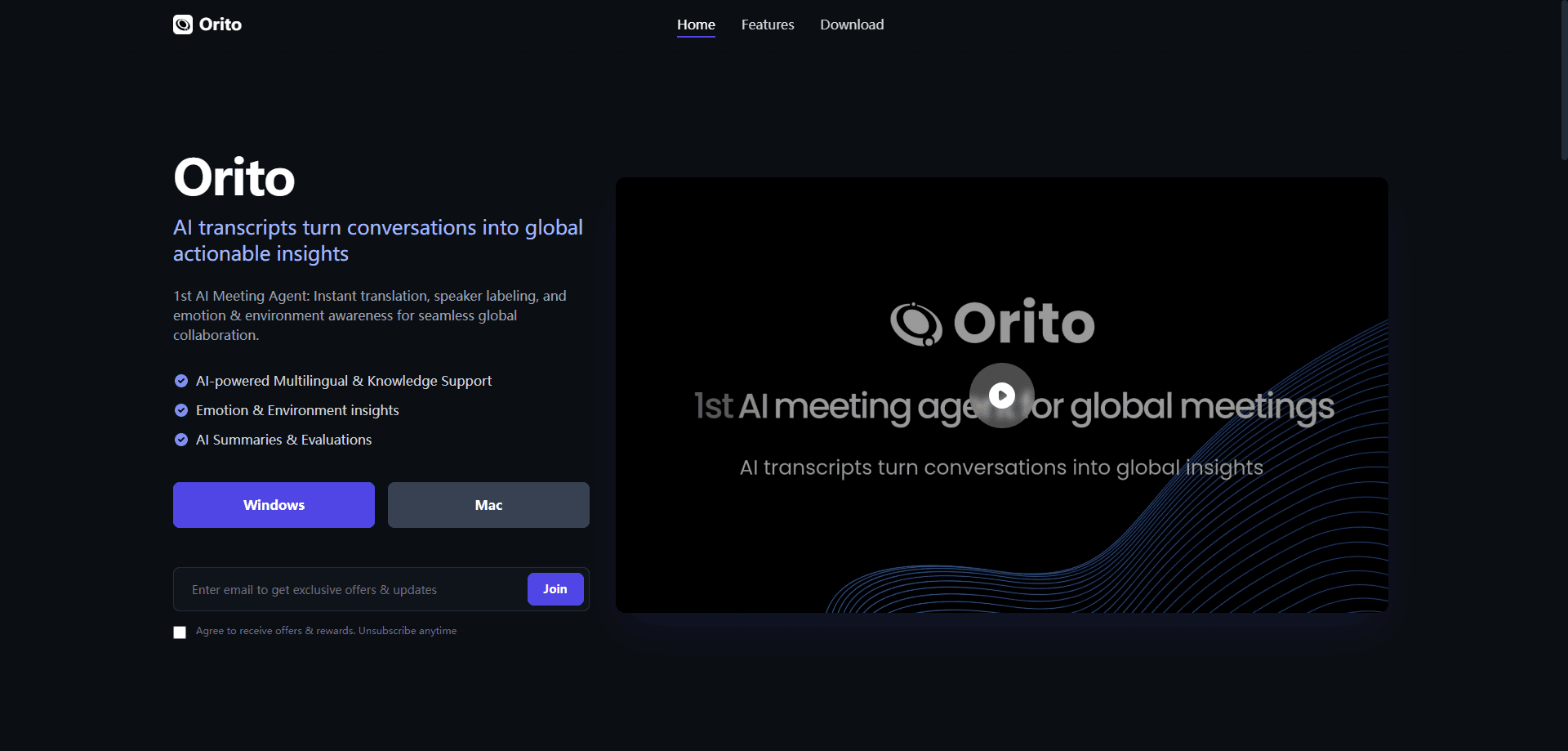Screen dimensions: 1568x751
Task: Click the large Orito heading
Action: 234,177
